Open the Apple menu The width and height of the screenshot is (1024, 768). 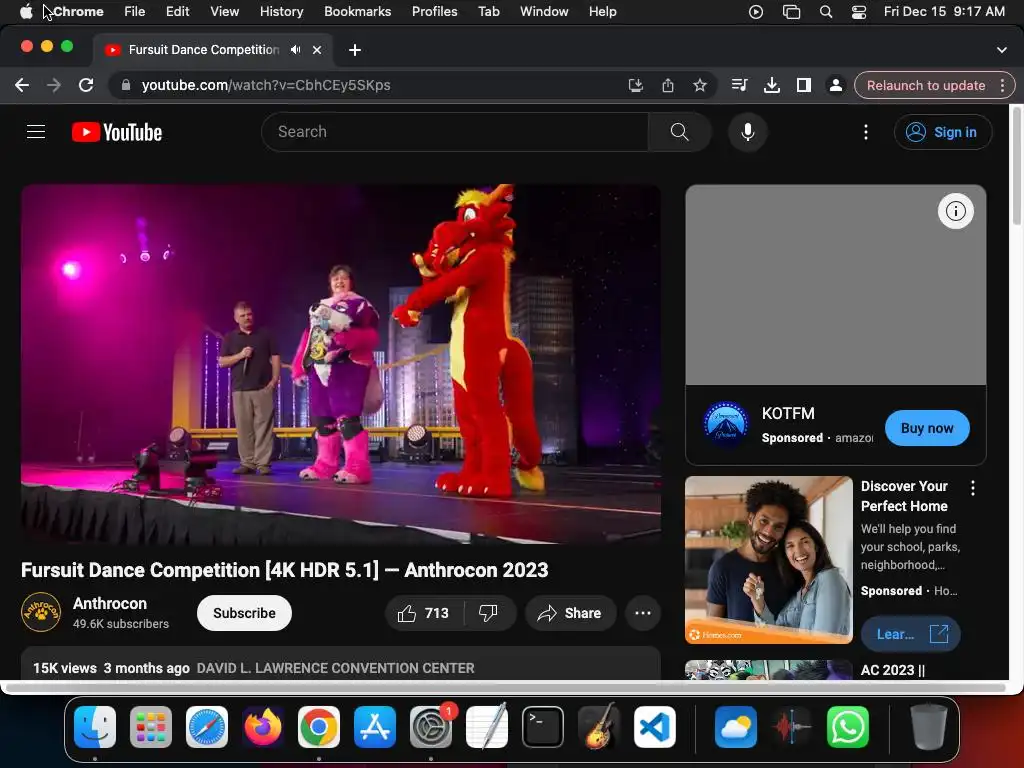point(25,11)
